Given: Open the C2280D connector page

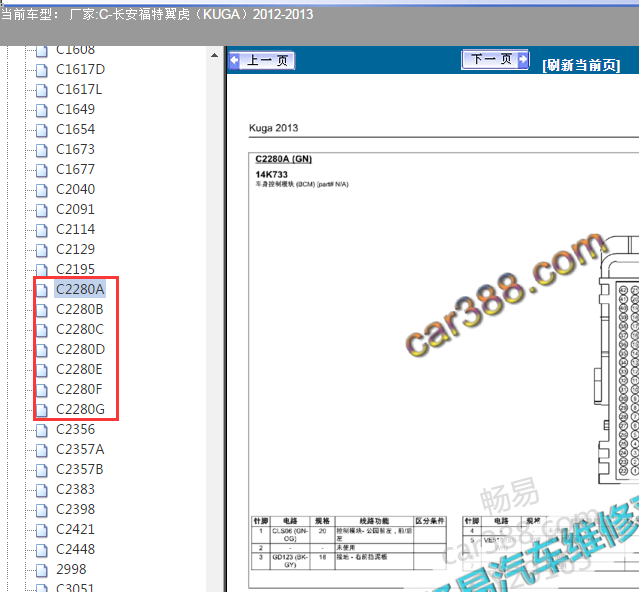Looking at the screenshot, I should (x=80, y=349).
